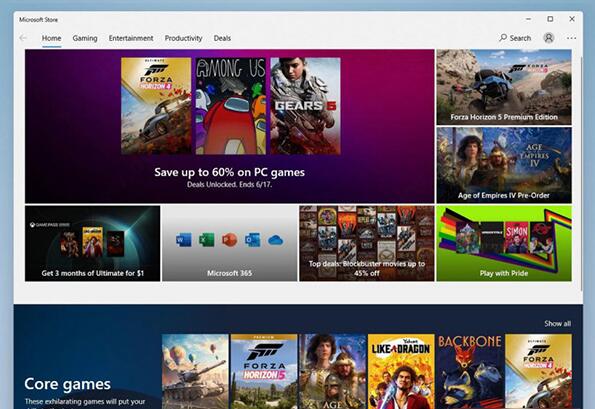Screen dimensions: 595x409
Task: Click the PowerPoint icon in Microsoft 365 tile
Action: [x=230, y=240]
